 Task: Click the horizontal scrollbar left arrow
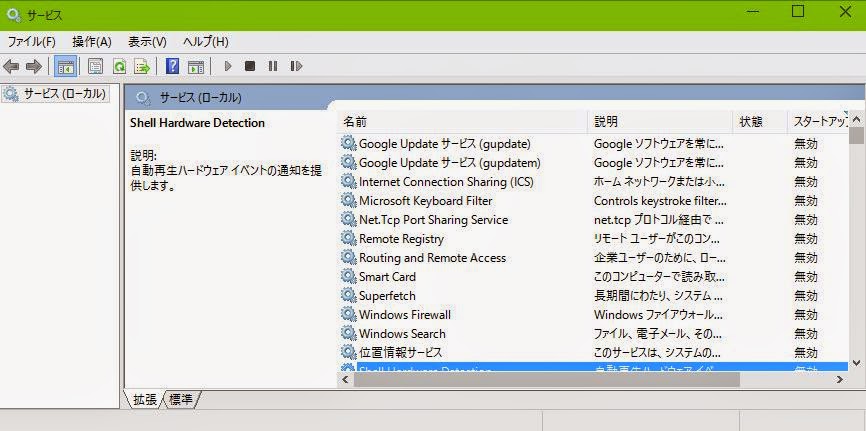tap(345, 380)
